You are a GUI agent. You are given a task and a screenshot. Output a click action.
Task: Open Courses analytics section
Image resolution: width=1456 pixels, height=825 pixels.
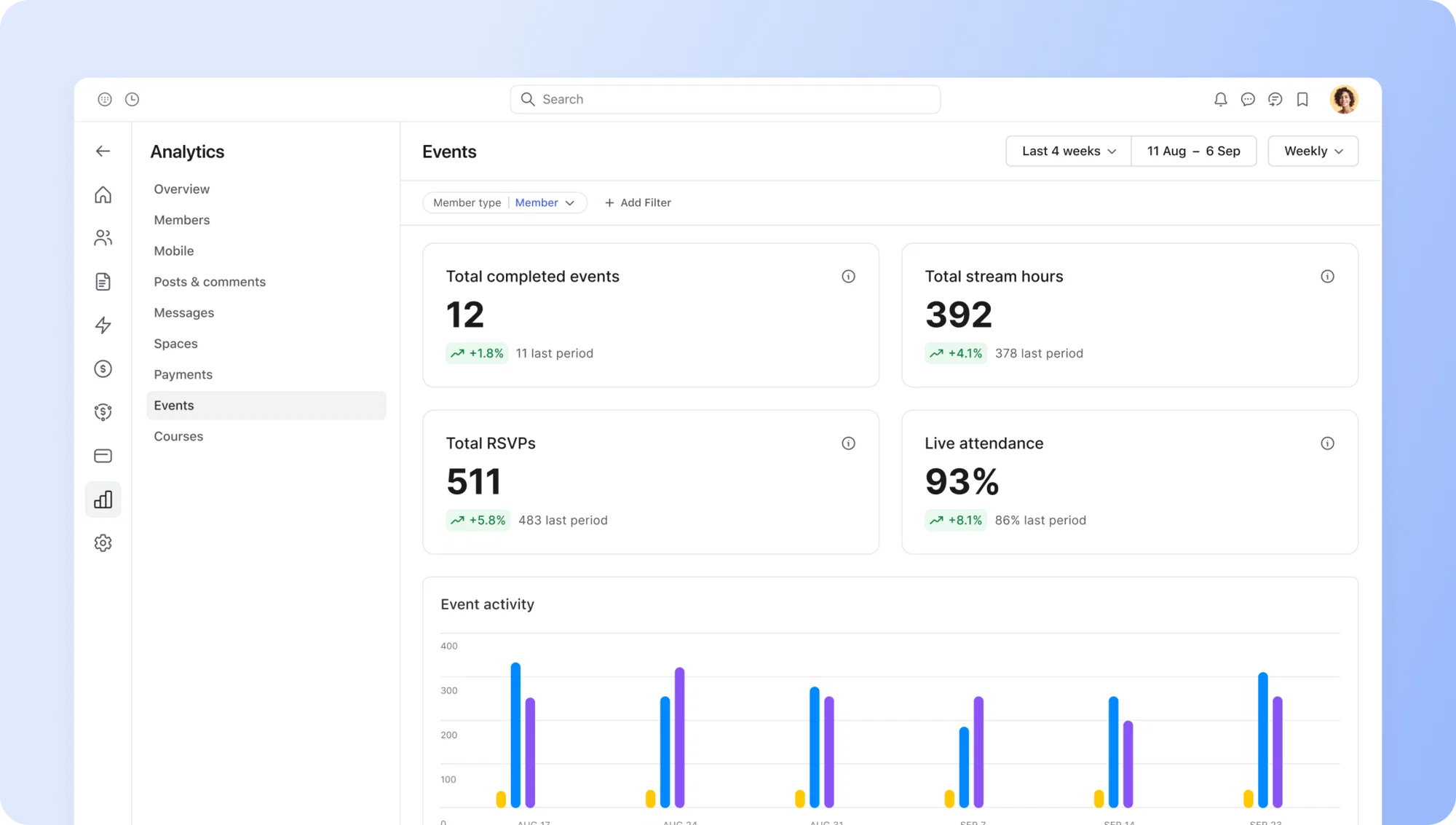(178, 437)
